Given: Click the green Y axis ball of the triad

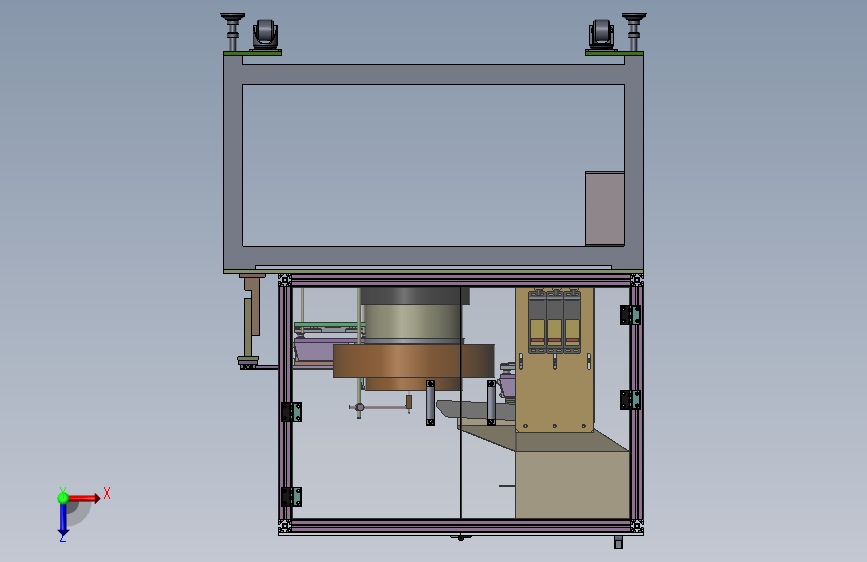Looking at the screenshot, I should pos(63,498).
